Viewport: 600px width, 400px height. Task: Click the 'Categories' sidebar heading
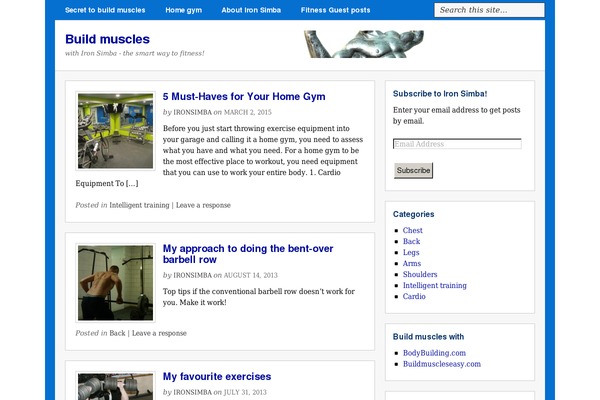(413, 214)
